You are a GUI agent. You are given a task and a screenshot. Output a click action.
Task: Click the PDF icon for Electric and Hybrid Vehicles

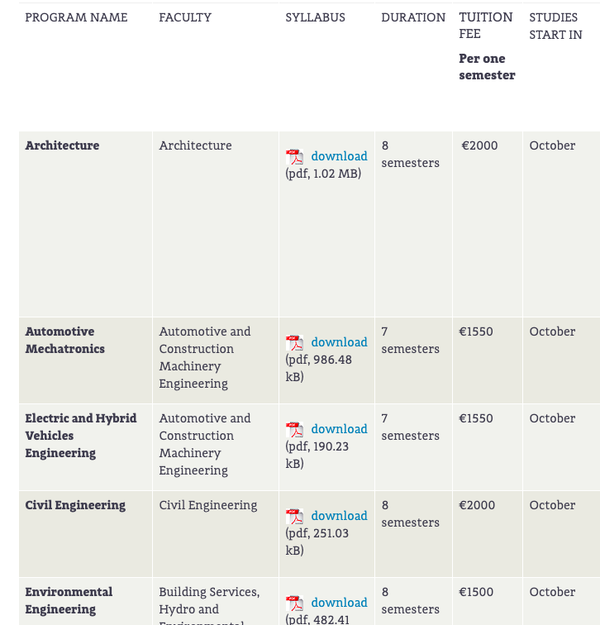294,430
